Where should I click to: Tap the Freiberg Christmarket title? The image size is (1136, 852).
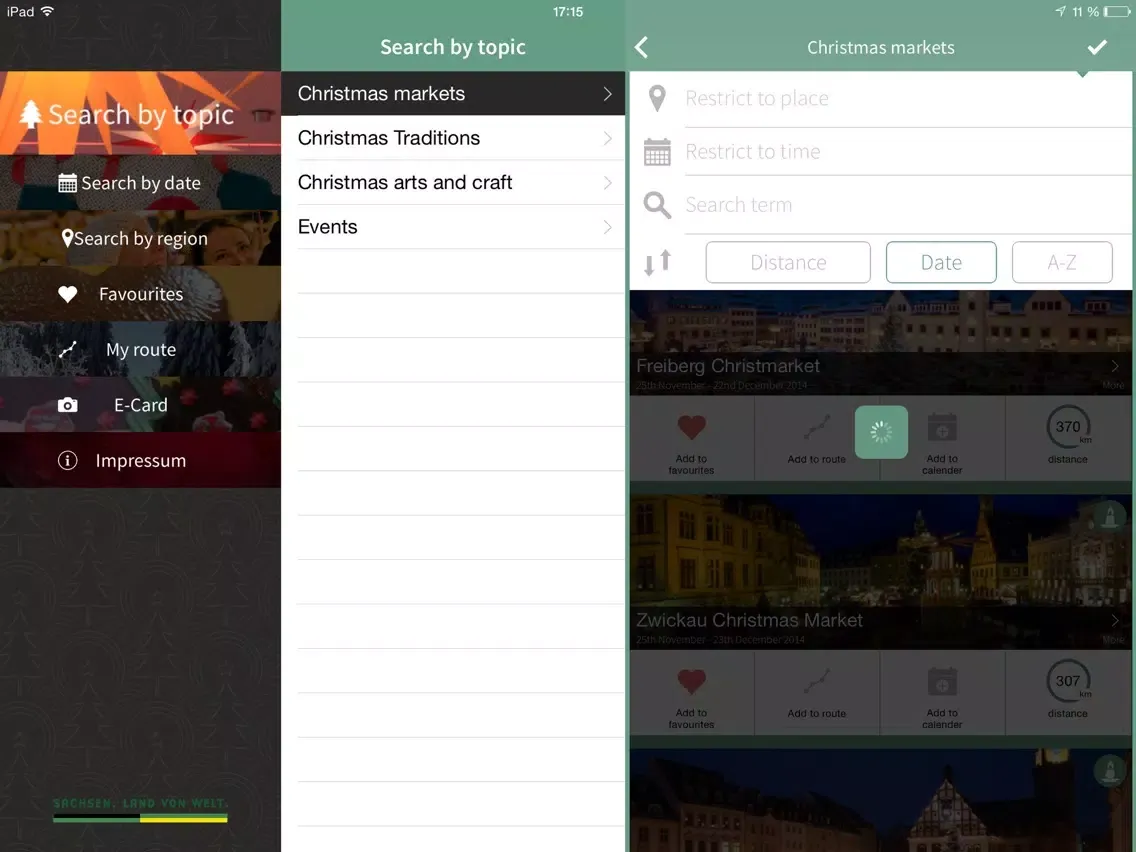(x=728, y=367)
